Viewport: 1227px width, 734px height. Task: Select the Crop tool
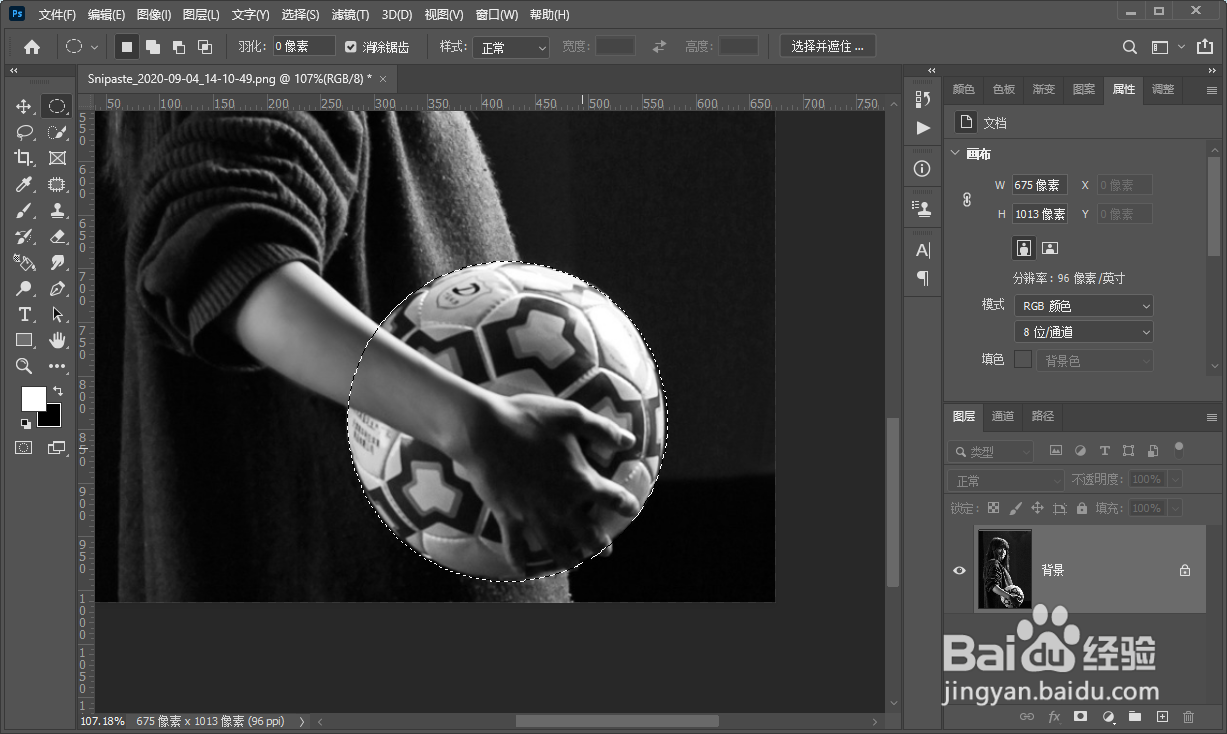pyautogui.click(x=24, y=158)
